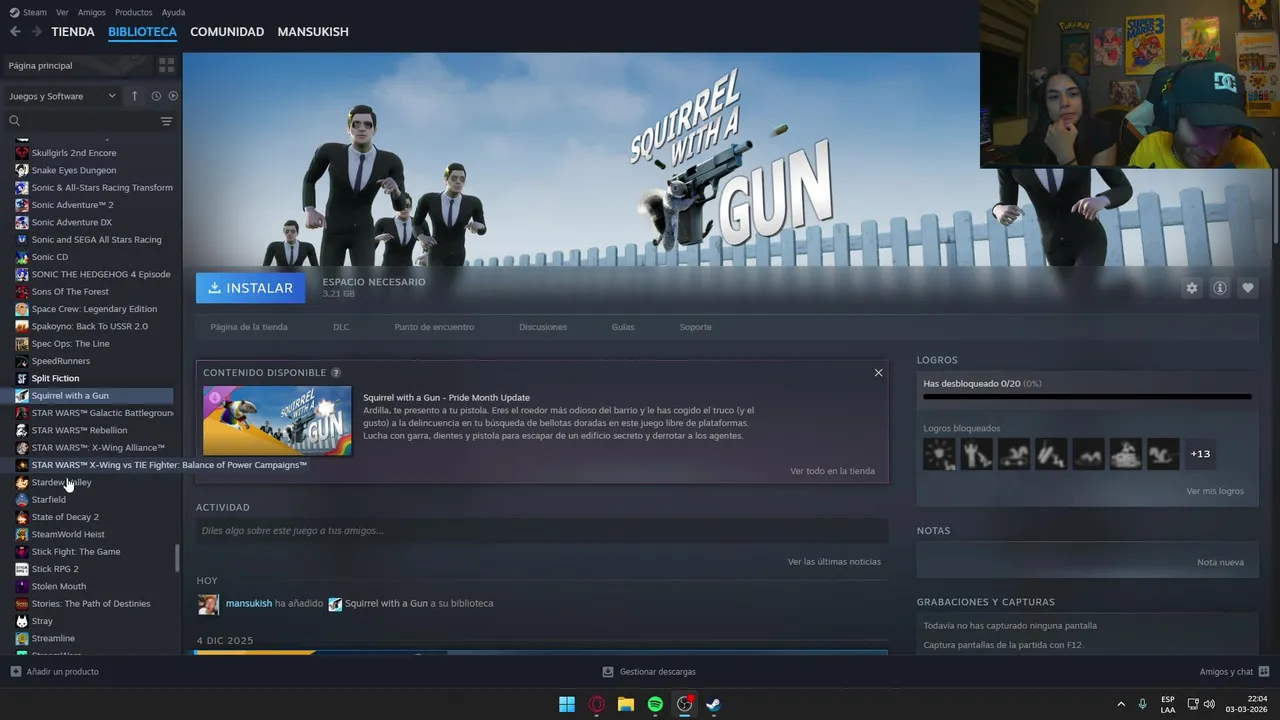Open the MANSUKISH profile tab
Image resolution: width=1280 pixels, height=720 pixels.
[x=313, y=32]
